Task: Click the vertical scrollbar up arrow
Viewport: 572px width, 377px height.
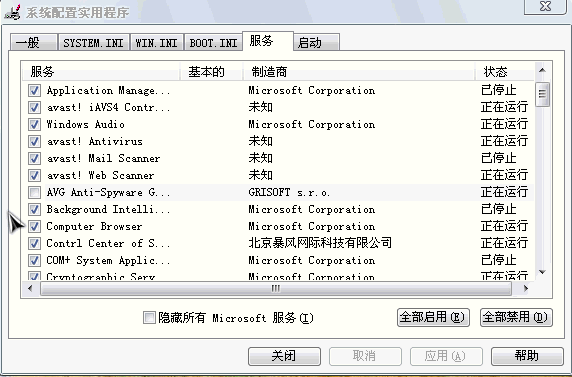Action: 542,70
